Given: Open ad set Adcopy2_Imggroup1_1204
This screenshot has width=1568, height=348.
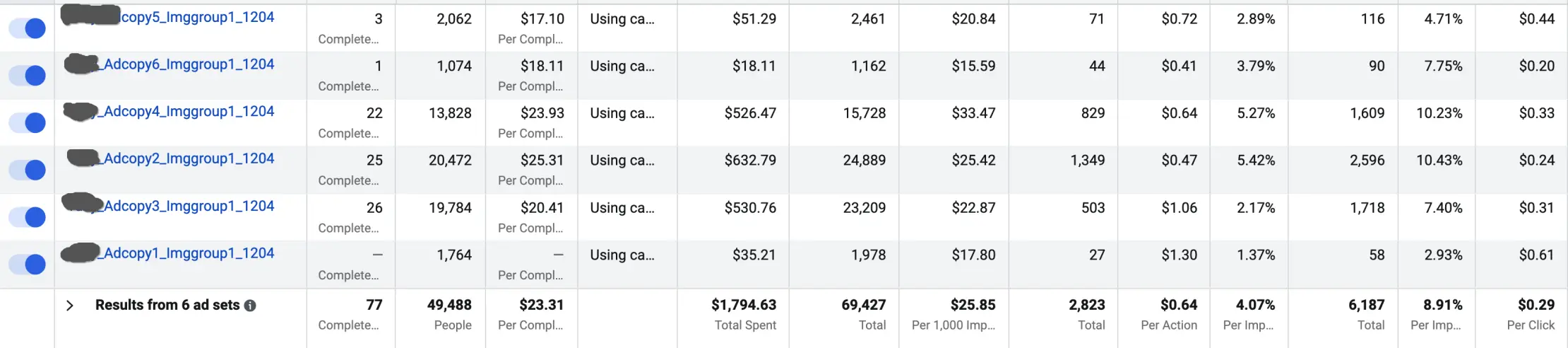Looking at the screenshot, I should (189, 158).
